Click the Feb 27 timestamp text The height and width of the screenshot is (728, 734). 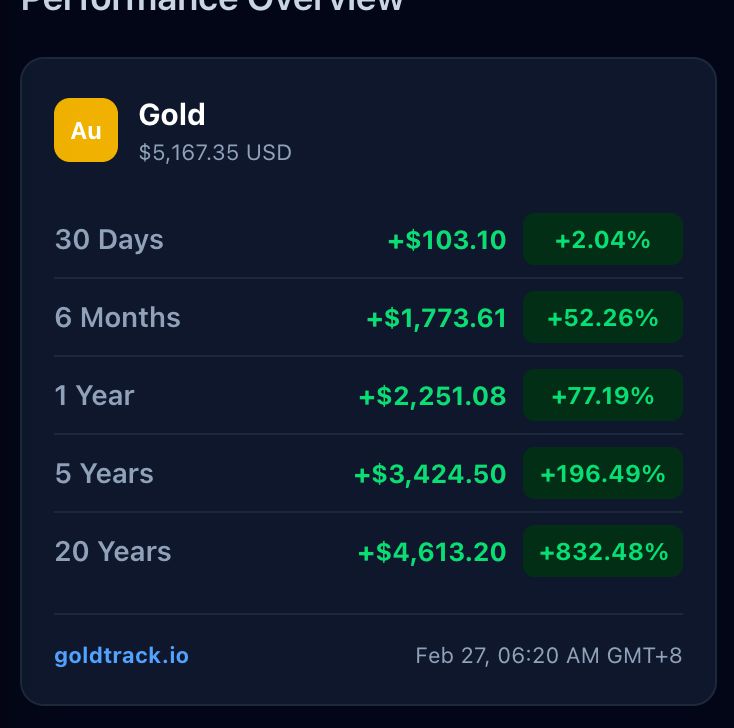549,656
